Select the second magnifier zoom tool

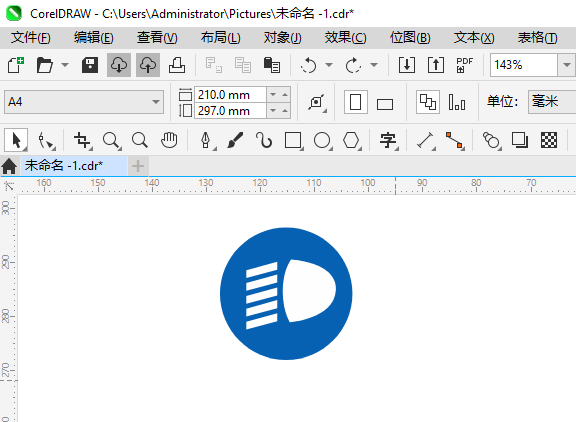[140, 140]
